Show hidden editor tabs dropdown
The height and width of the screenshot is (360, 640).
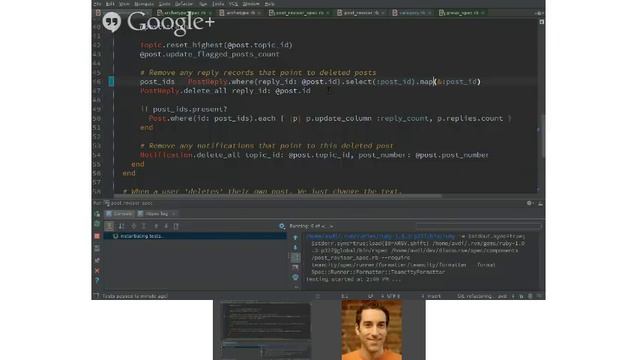pyautogui.click(x=539, y=13)
